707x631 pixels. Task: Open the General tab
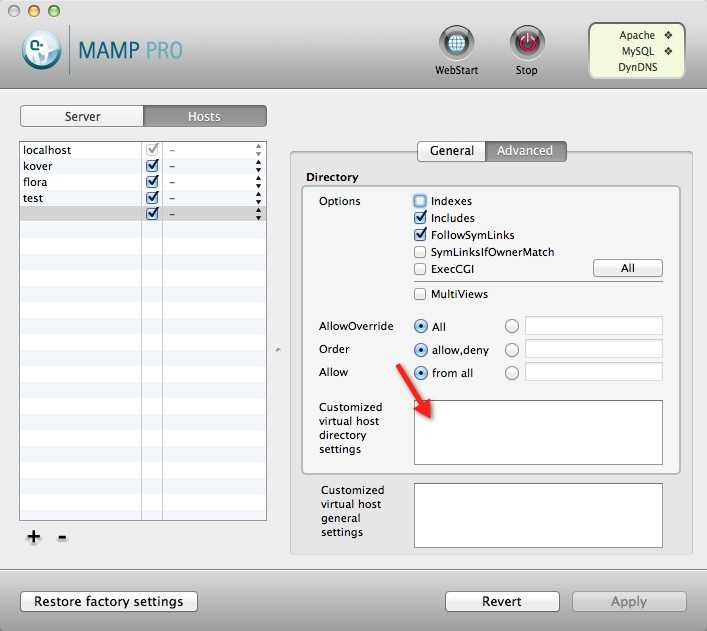tap(452, 151)
